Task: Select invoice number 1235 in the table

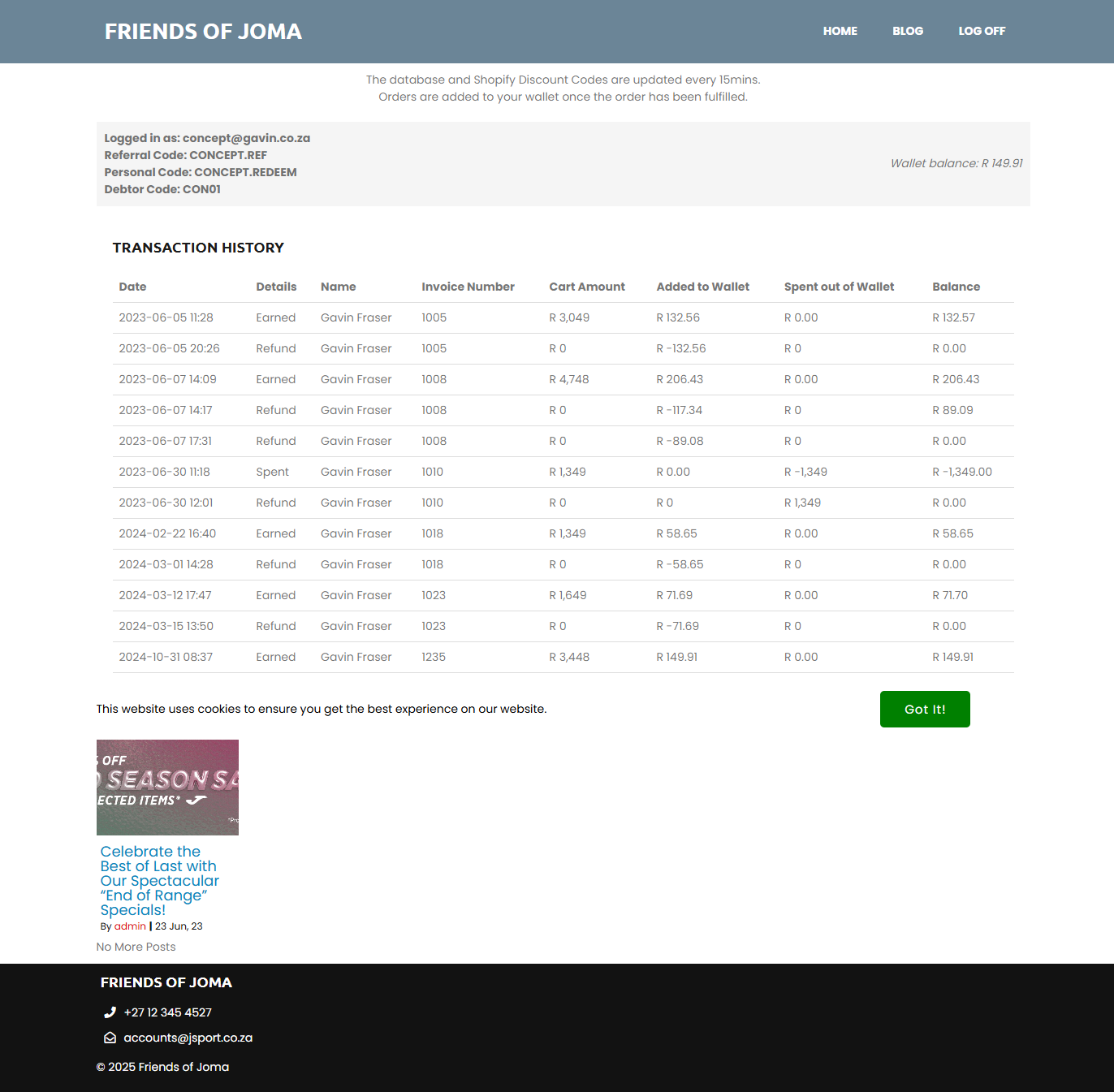Action: tap(434, 657)
